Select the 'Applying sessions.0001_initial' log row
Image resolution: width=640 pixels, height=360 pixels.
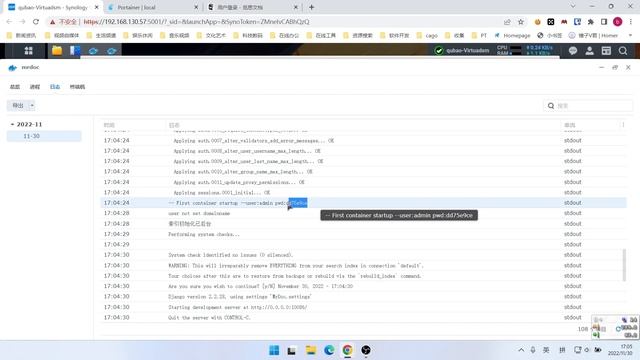[363, 192]
